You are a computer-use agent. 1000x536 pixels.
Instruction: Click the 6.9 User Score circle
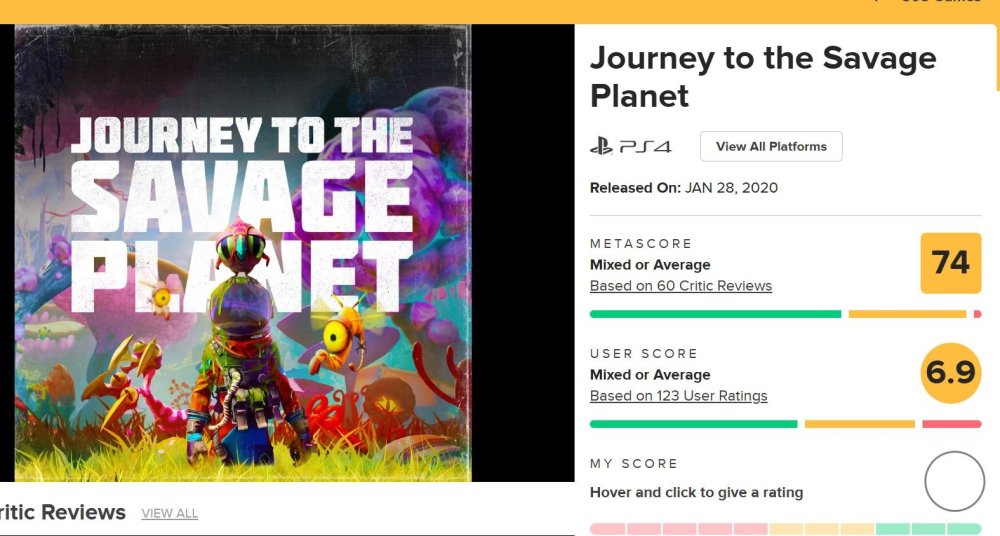click(950, 373)
